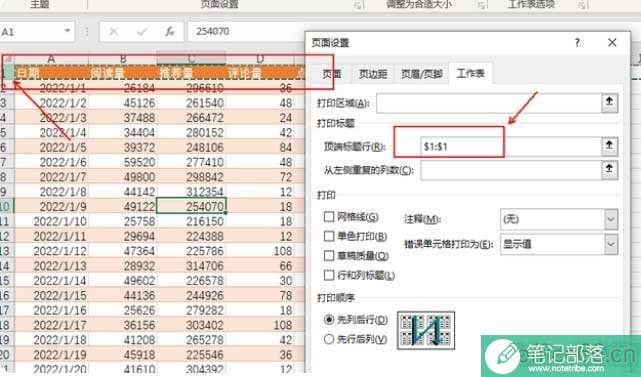Click the top title rows range selector icon

pos(609,146)
